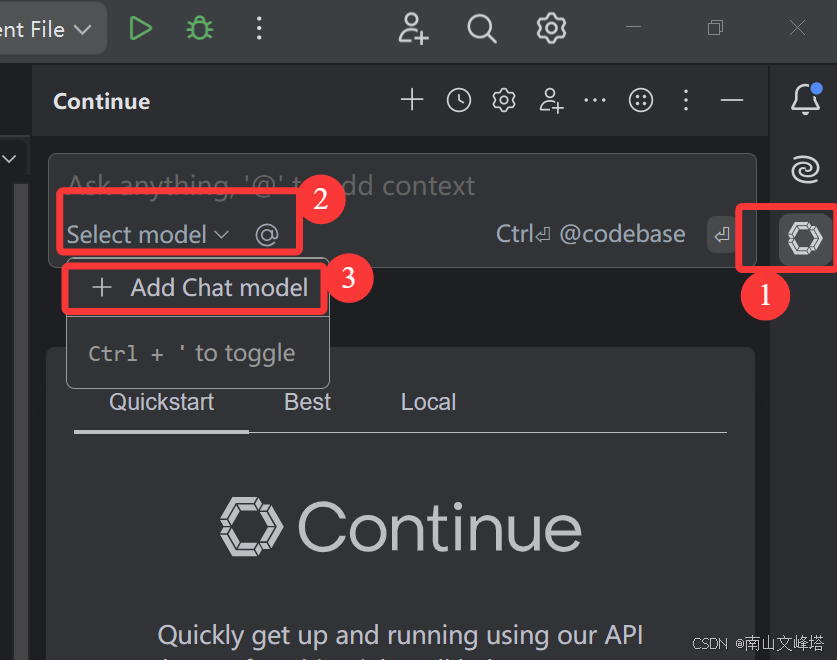Viewport: 837px width, 660px height.
Task: Start a new Continue session with plus icon
Action: (412, 100)
